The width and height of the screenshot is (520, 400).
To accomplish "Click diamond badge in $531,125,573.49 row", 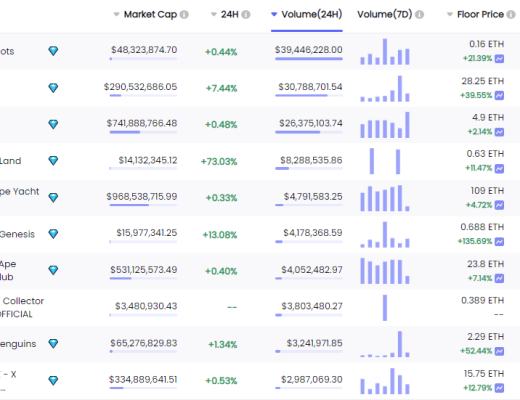I will (x=53, y=270).
